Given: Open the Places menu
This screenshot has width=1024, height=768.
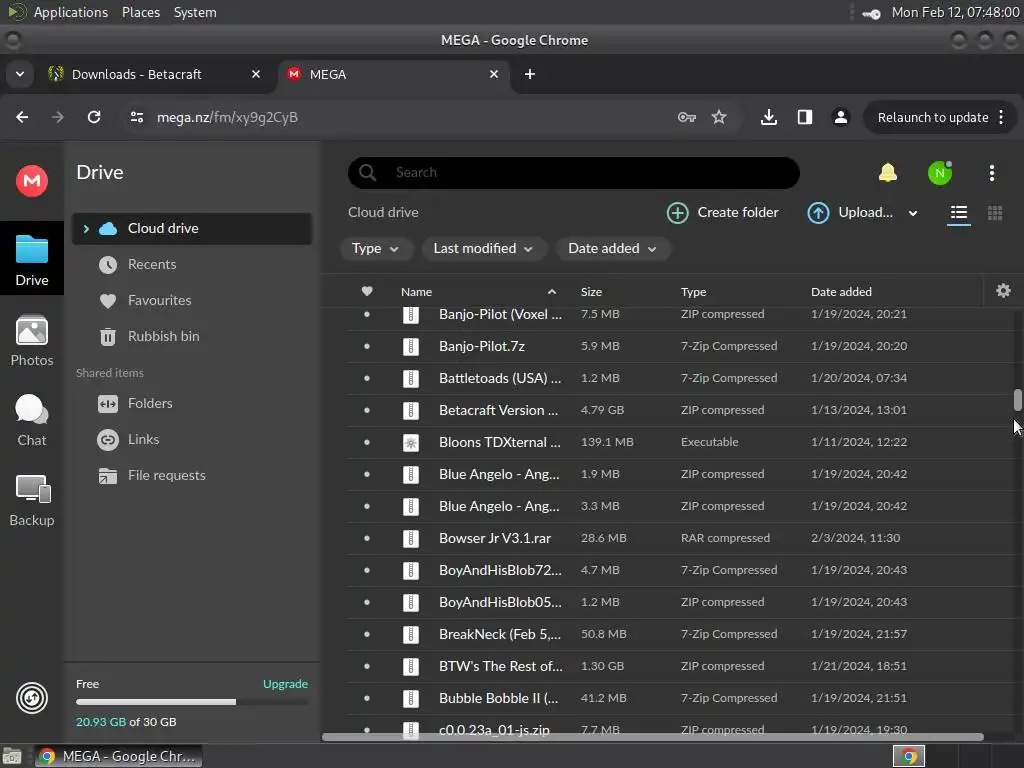Looking at the screenshot, I should (x=141, y=12).
